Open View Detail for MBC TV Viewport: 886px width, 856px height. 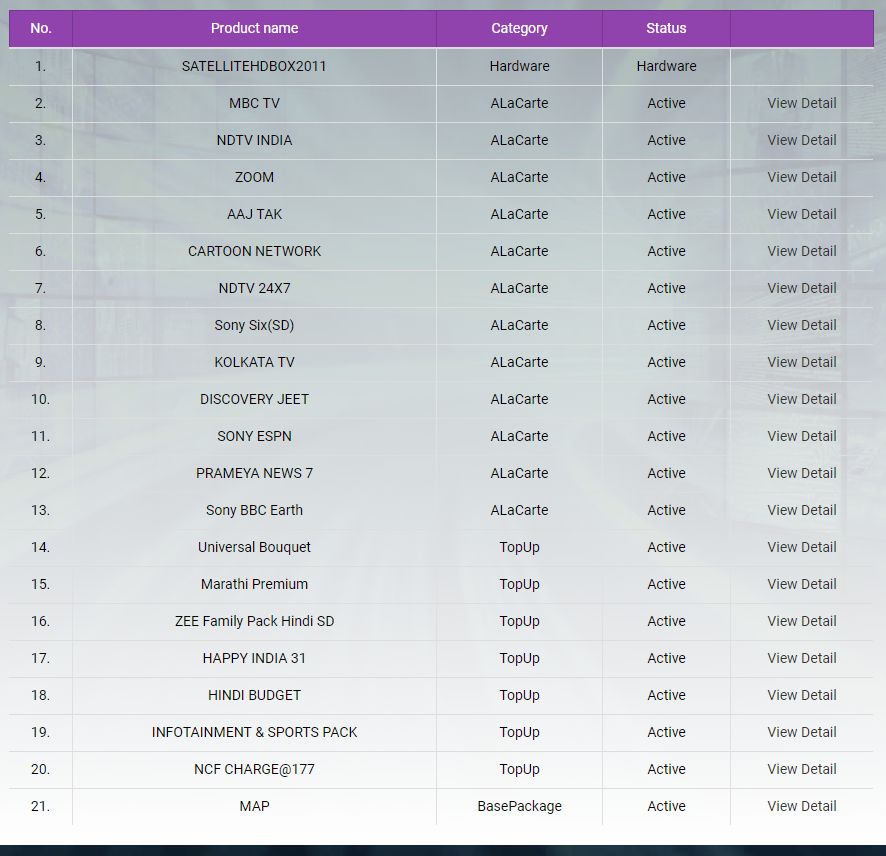tap(801, 103)
